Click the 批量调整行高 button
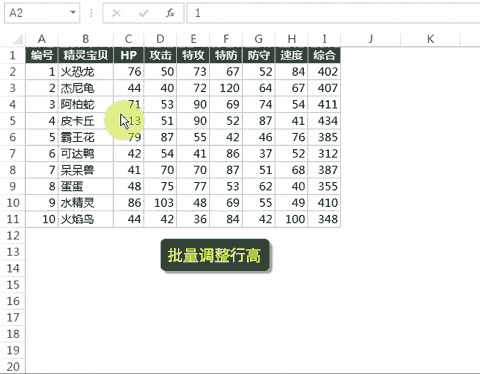 [215, 255]
